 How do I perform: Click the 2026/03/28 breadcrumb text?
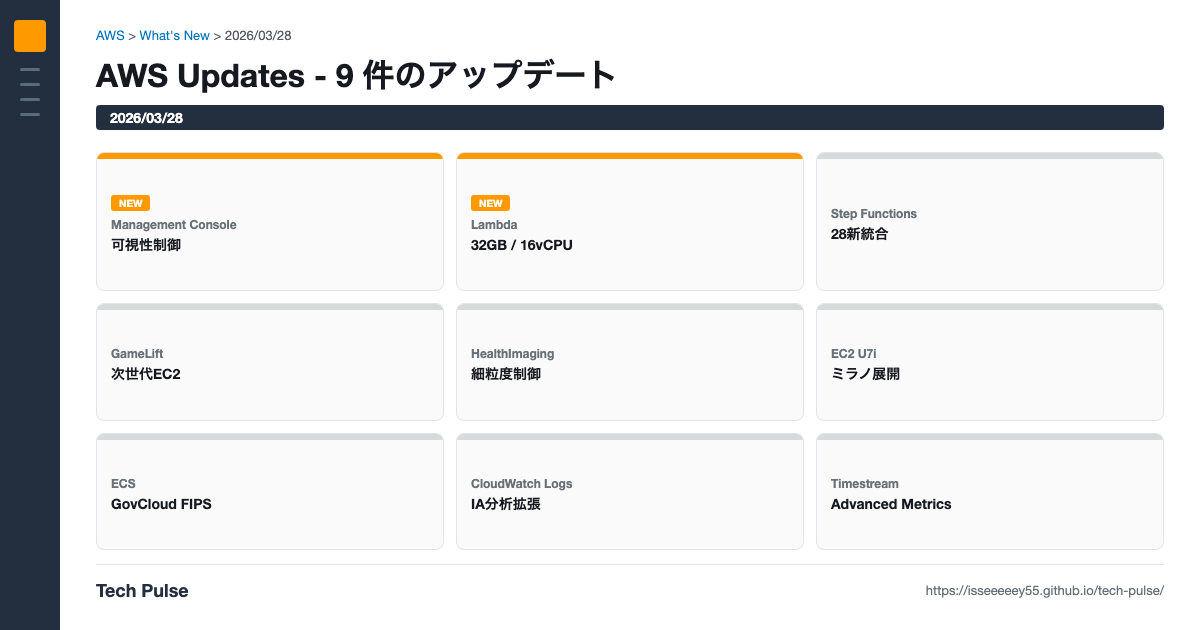click(258, 36)
